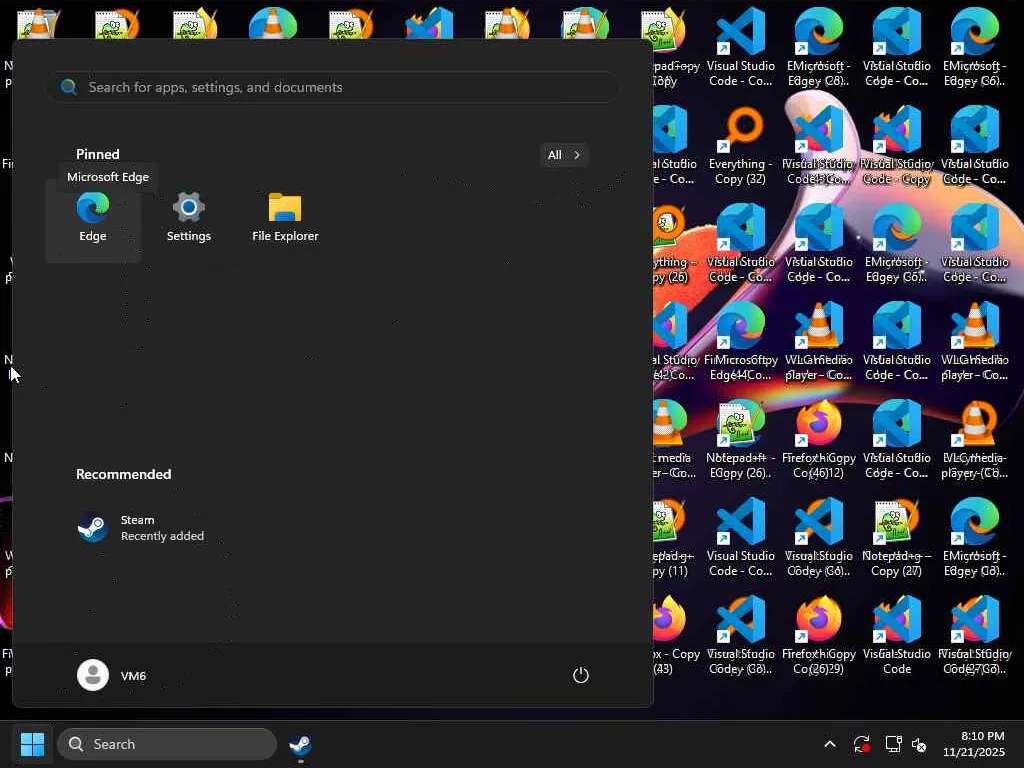The width and height of the screenshot is (1024, 768).
Task: Select Firefox Copy (26)(29) desktop shortcut
Action: tap(819, 636)
